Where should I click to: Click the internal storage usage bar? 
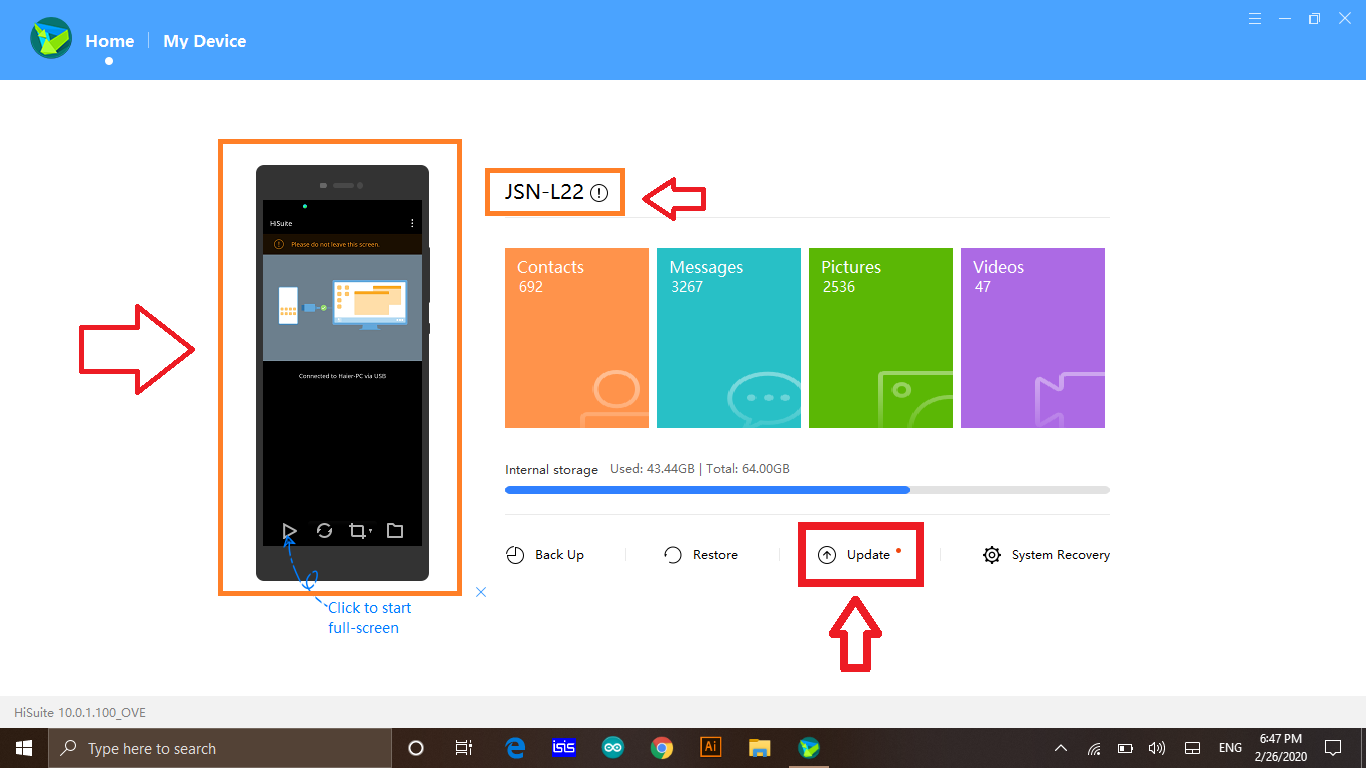point(807,490)
